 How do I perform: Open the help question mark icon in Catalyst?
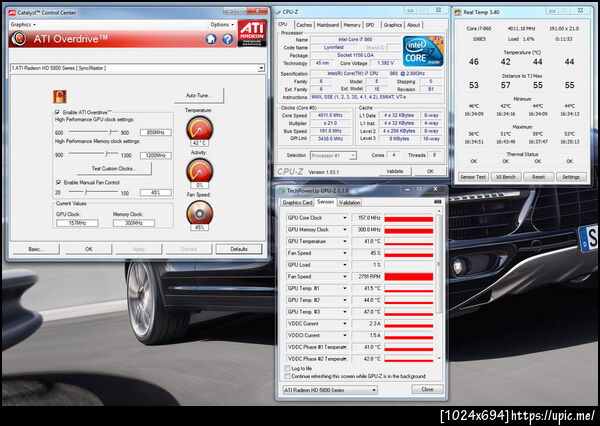(x=227, y=39)
